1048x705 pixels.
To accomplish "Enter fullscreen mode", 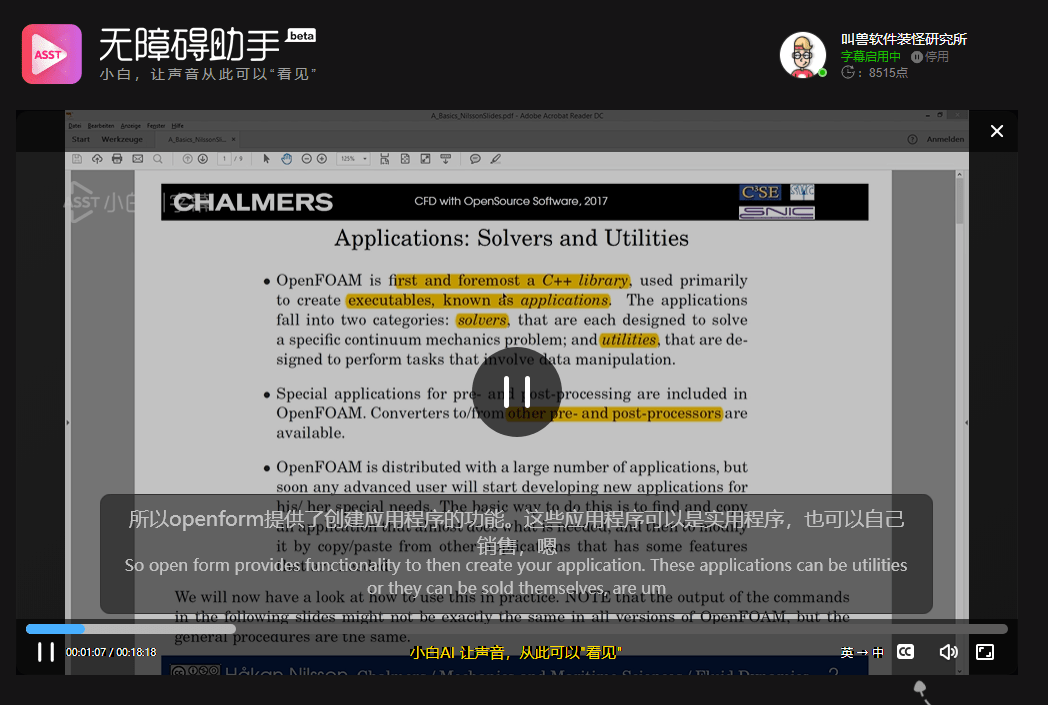I will tap(985, 652).
